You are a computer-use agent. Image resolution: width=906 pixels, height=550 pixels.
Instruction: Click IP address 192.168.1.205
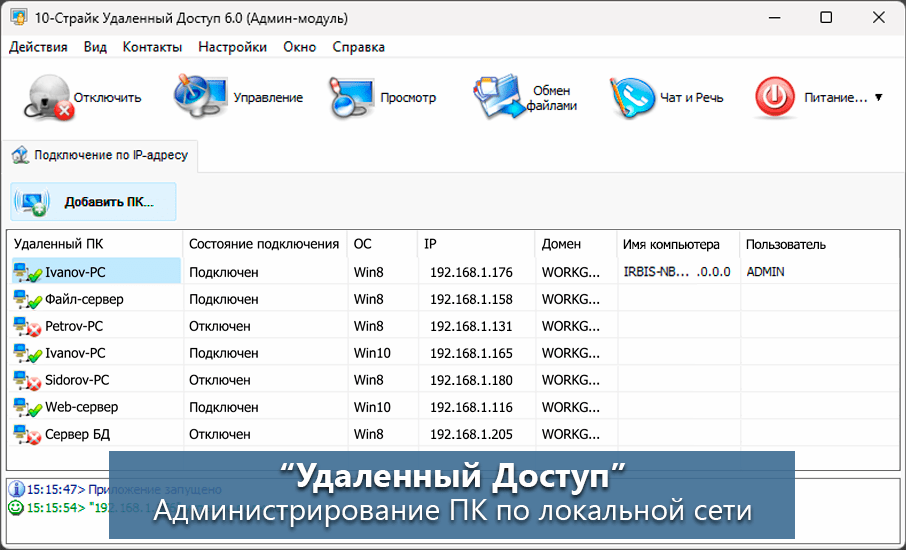pos(471,434)
